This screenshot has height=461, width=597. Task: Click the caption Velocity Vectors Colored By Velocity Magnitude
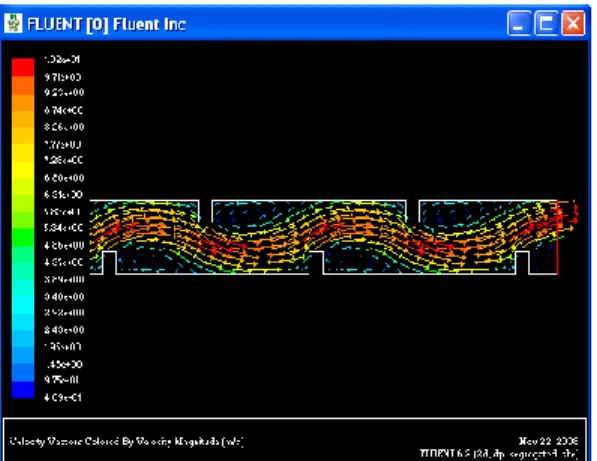pyautogui.click(x=126, y=442)
